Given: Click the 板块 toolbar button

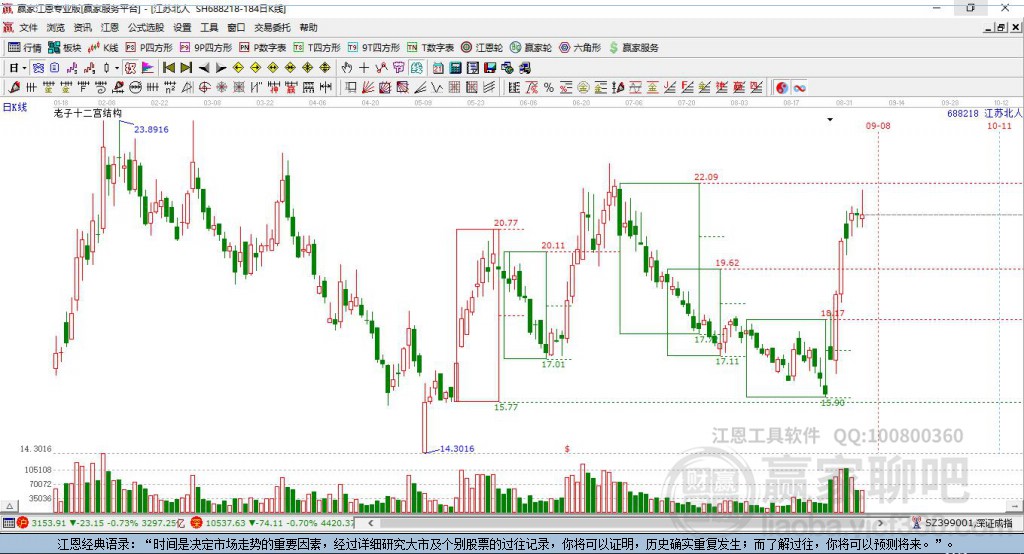Looking at the screenshot, I should (65, 48).
